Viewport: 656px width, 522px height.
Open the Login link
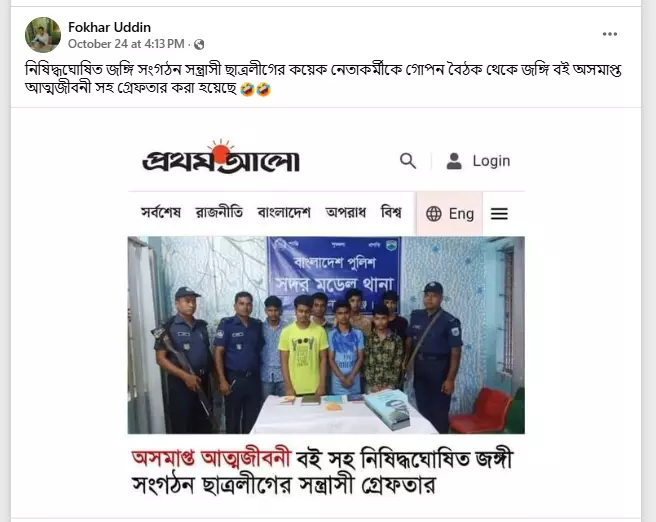pyautogui.click(x=491, y=161)
